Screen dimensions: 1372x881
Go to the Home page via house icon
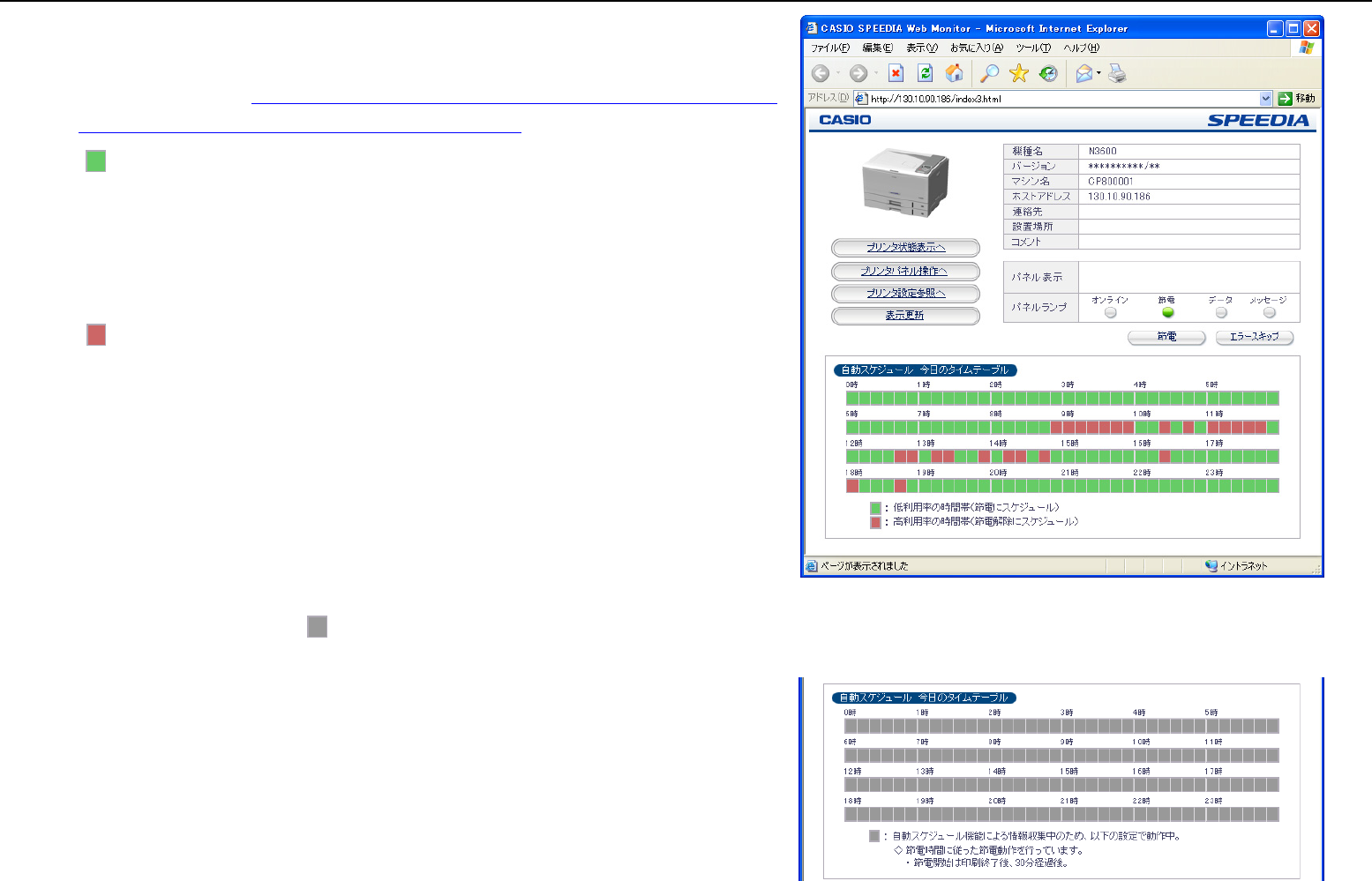click(955, 73)
